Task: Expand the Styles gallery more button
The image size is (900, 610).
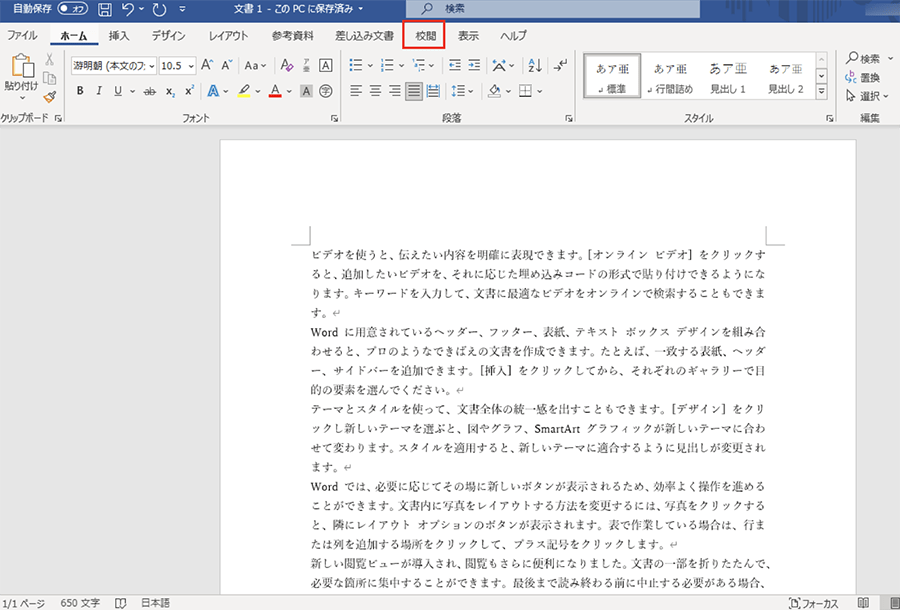Action: click(821, 91)
